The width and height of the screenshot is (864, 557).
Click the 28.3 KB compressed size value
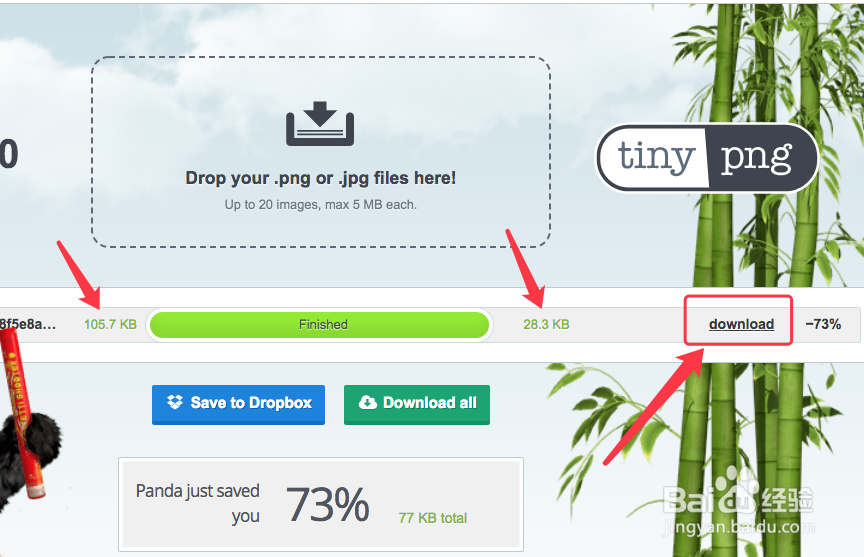coord(546,325)
